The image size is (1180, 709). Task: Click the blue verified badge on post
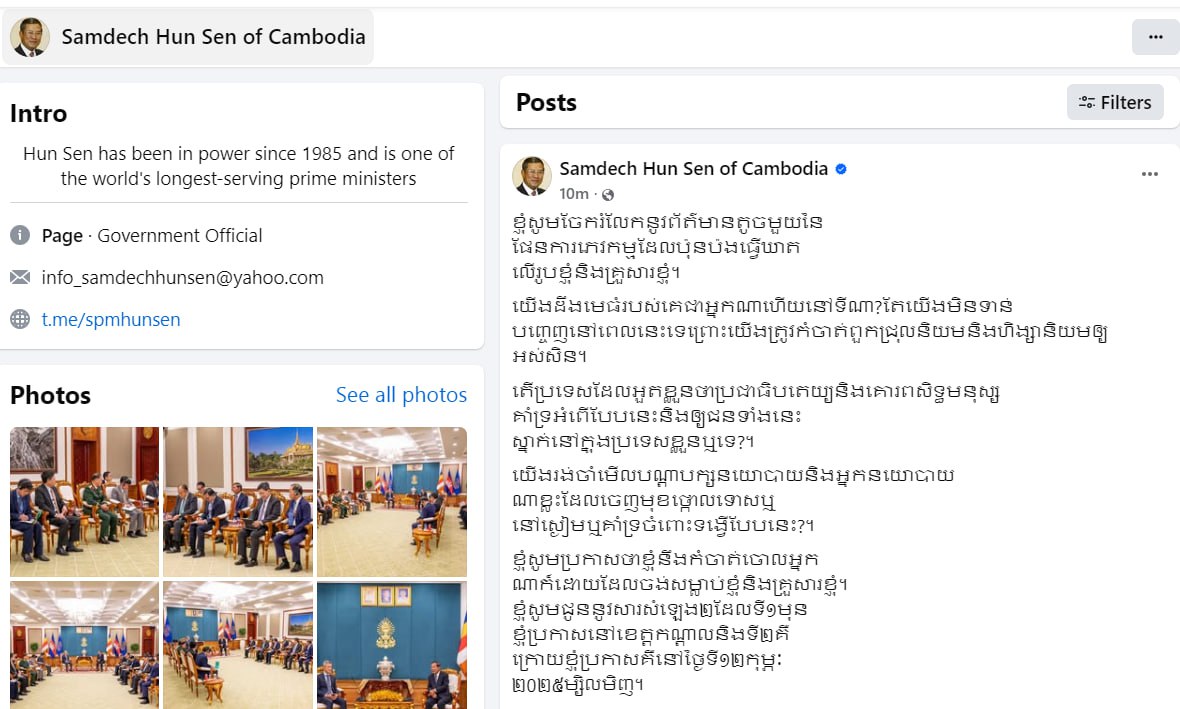(x=841, y=169)
